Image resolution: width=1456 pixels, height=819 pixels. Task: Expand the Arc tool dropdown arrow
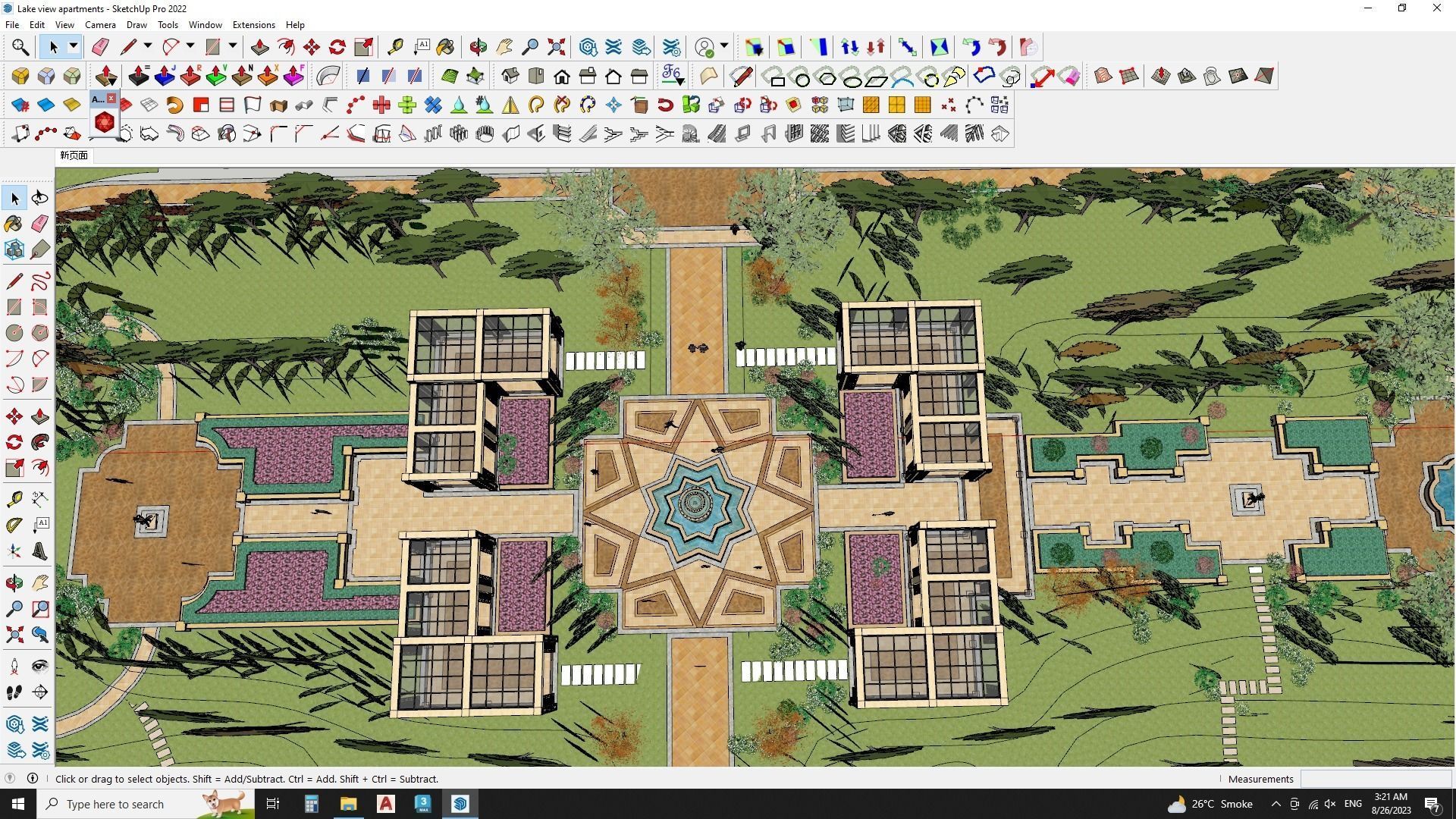(190, 47)
